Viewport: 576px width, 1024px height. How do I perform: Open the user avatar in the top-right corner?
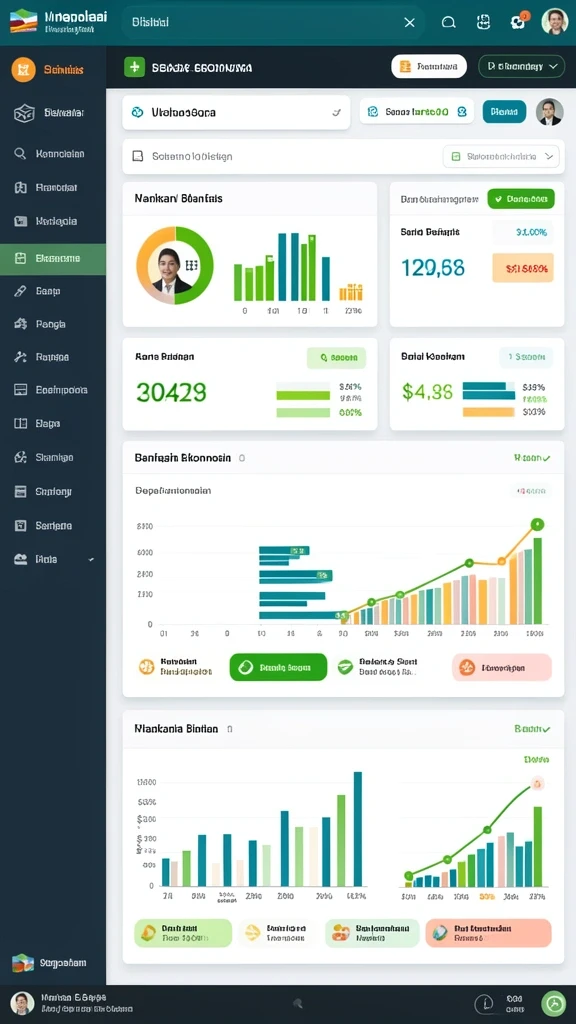pos(554,22)
